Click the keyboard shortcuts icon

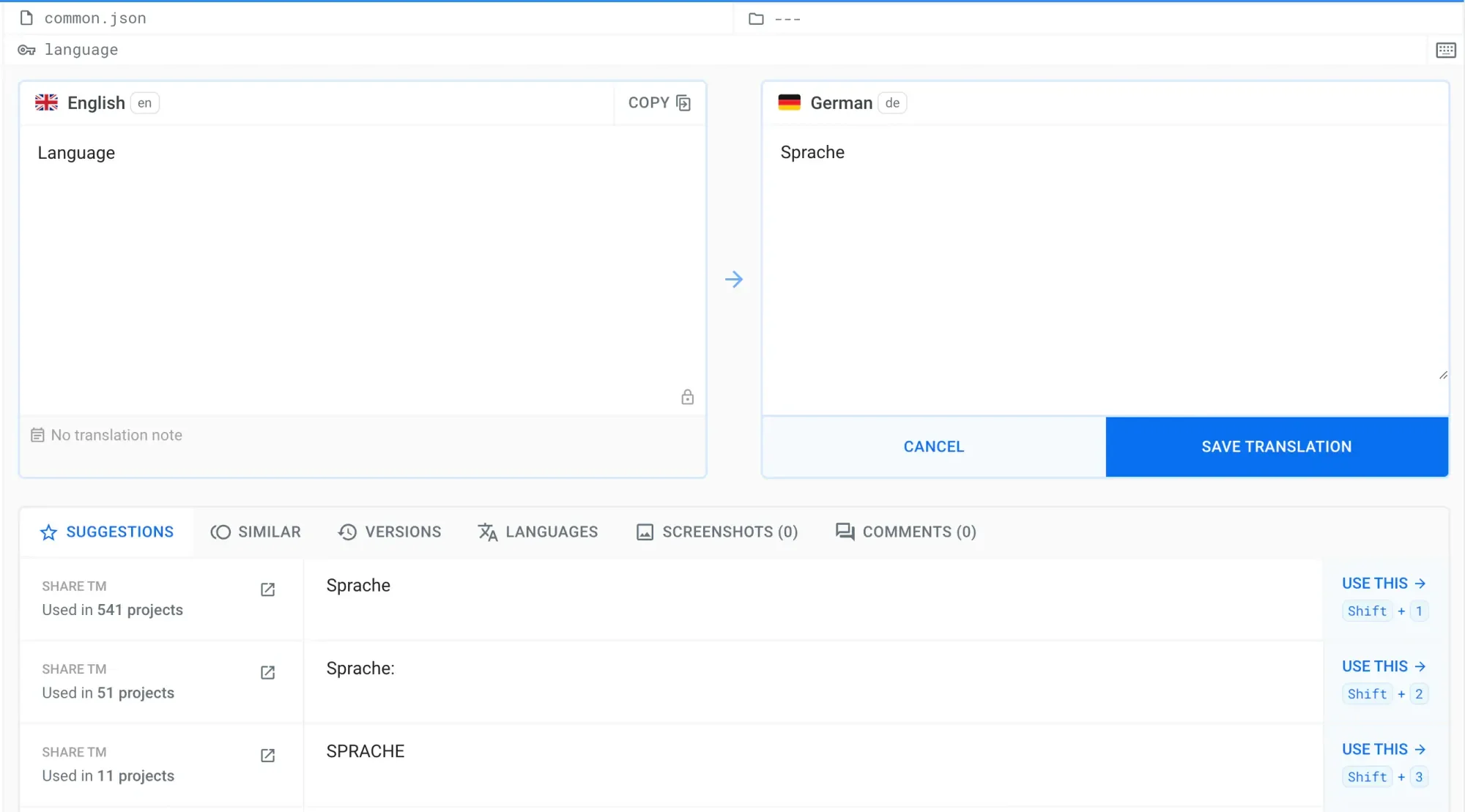[1445, 50]
